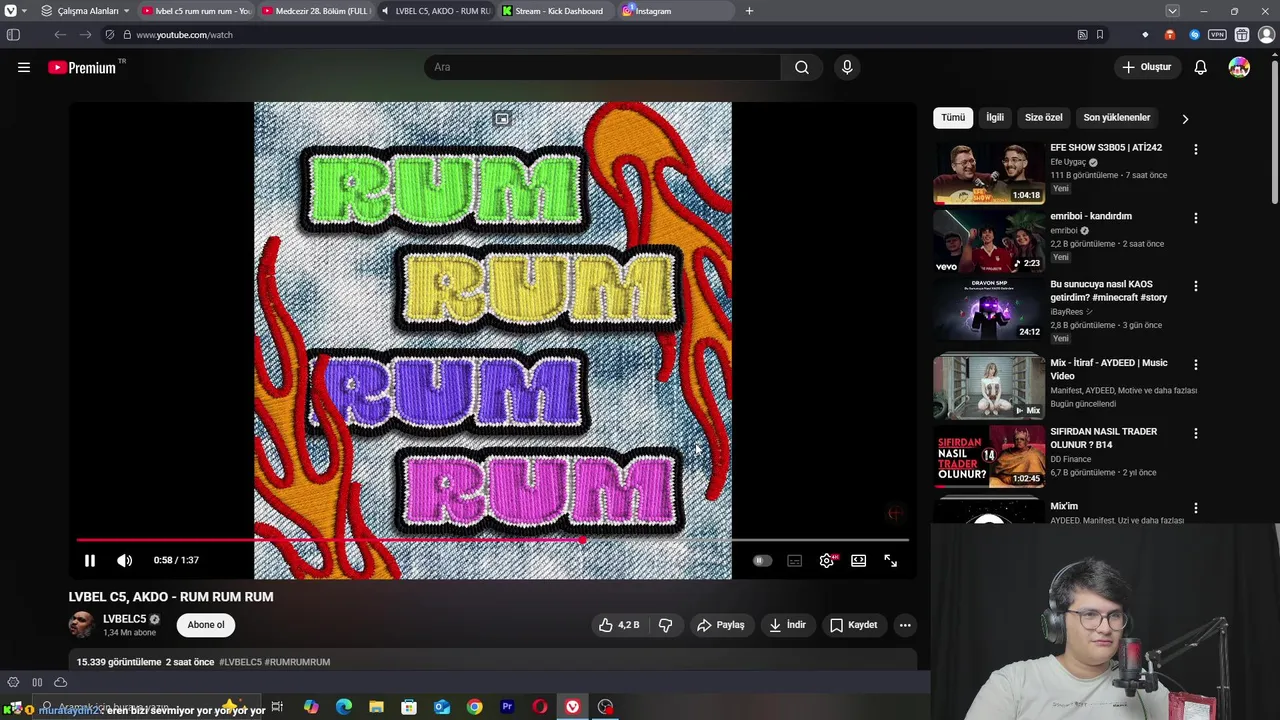Open status bar settings gear
1280x720 pixels.
(13, 682)
